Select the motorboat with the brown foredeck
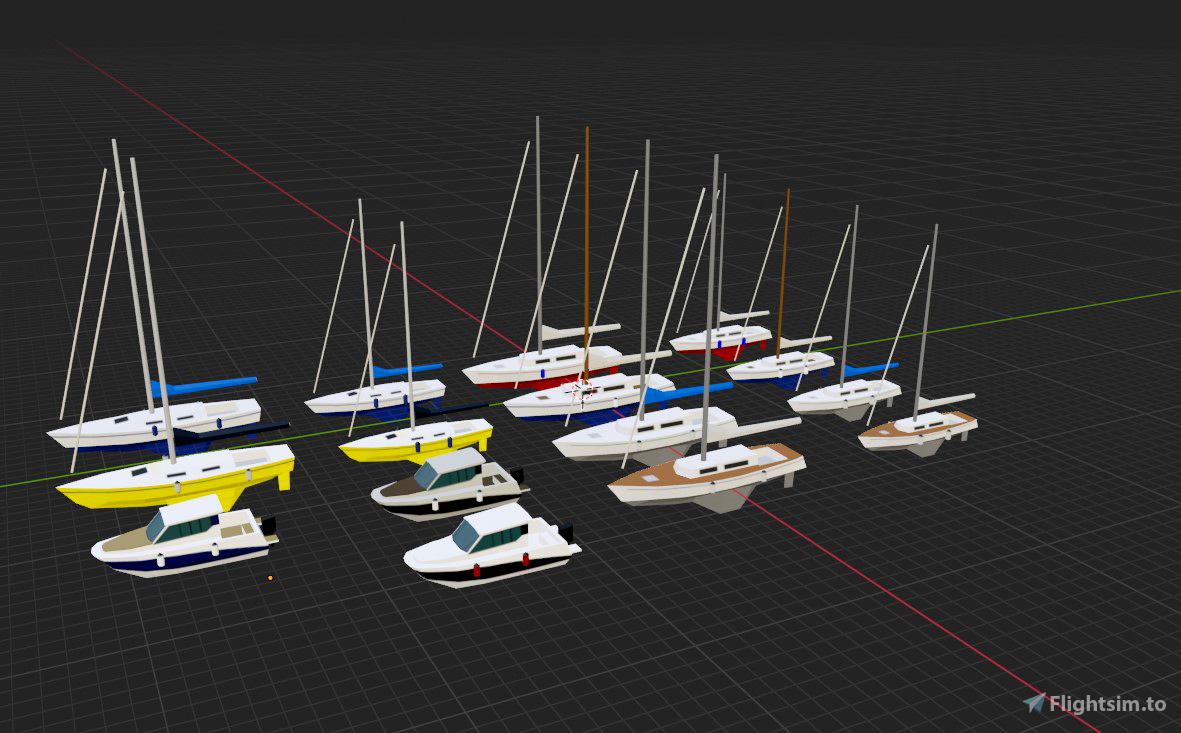Screen dimensions: 1181x733 click(x=449, y=484)
